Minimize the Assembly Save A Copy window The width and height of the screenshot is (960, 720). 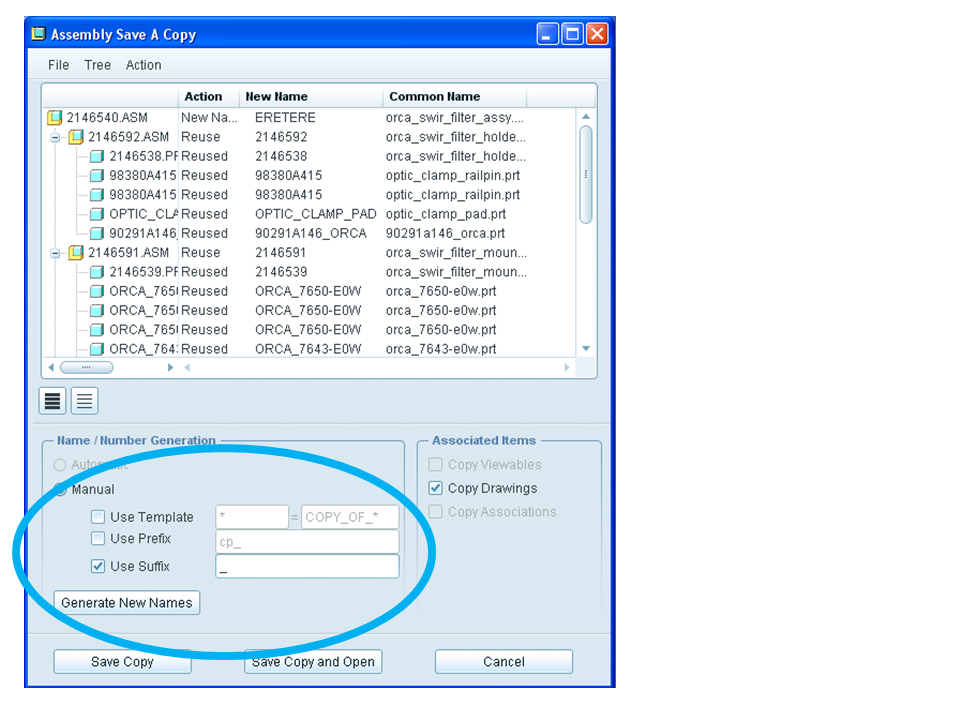547,34
